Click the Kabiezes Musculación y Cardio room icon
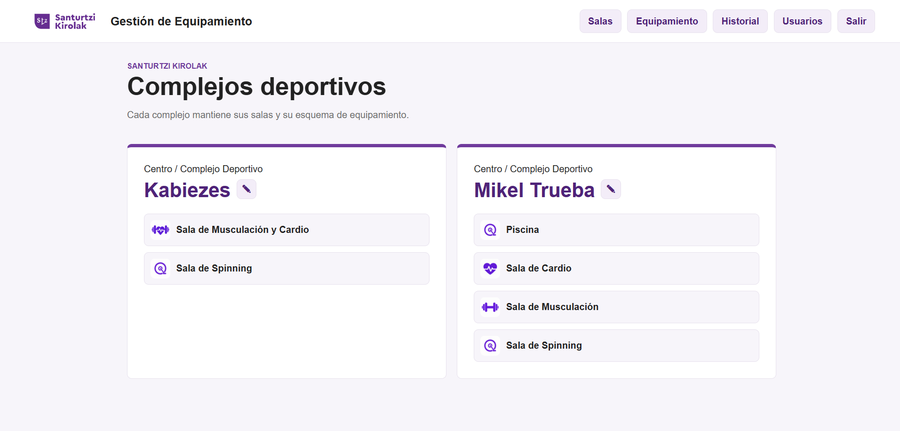 160,230
